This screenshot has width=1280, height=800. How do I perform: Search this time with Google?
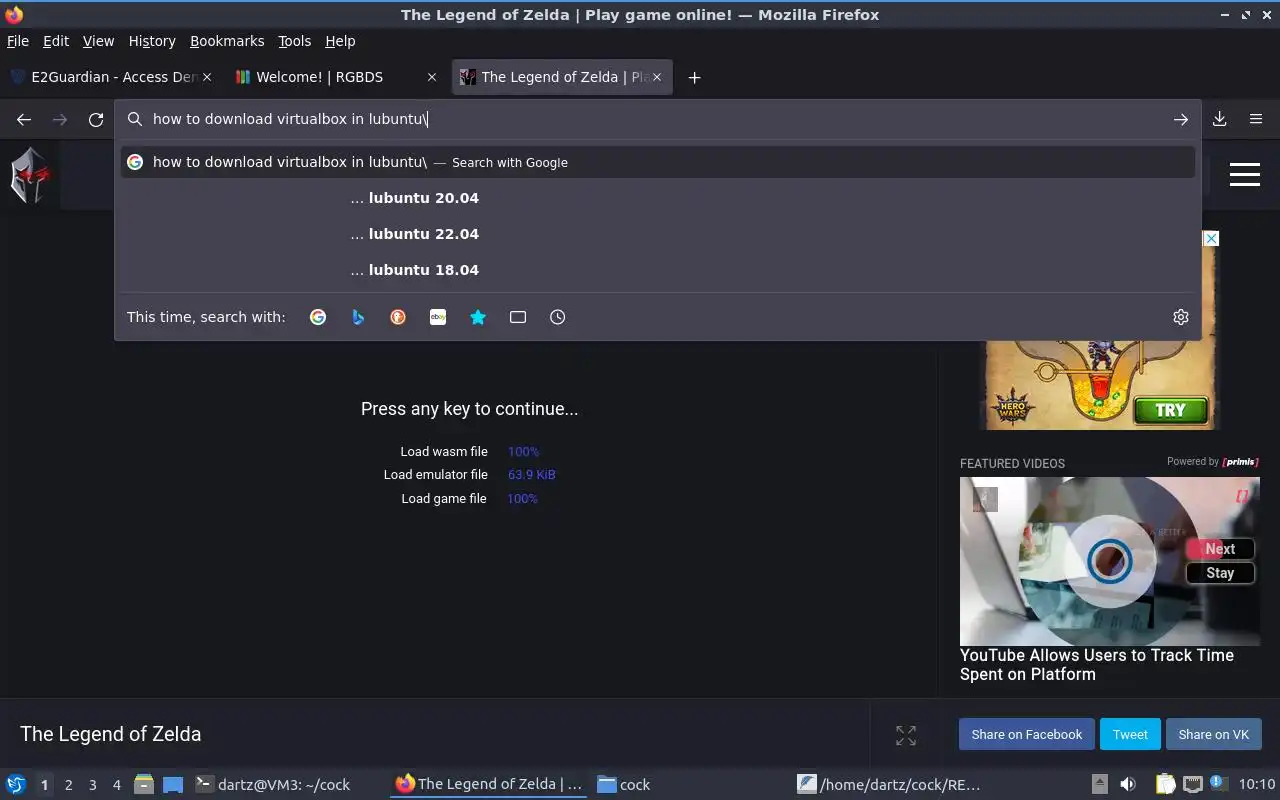point(318,317)
